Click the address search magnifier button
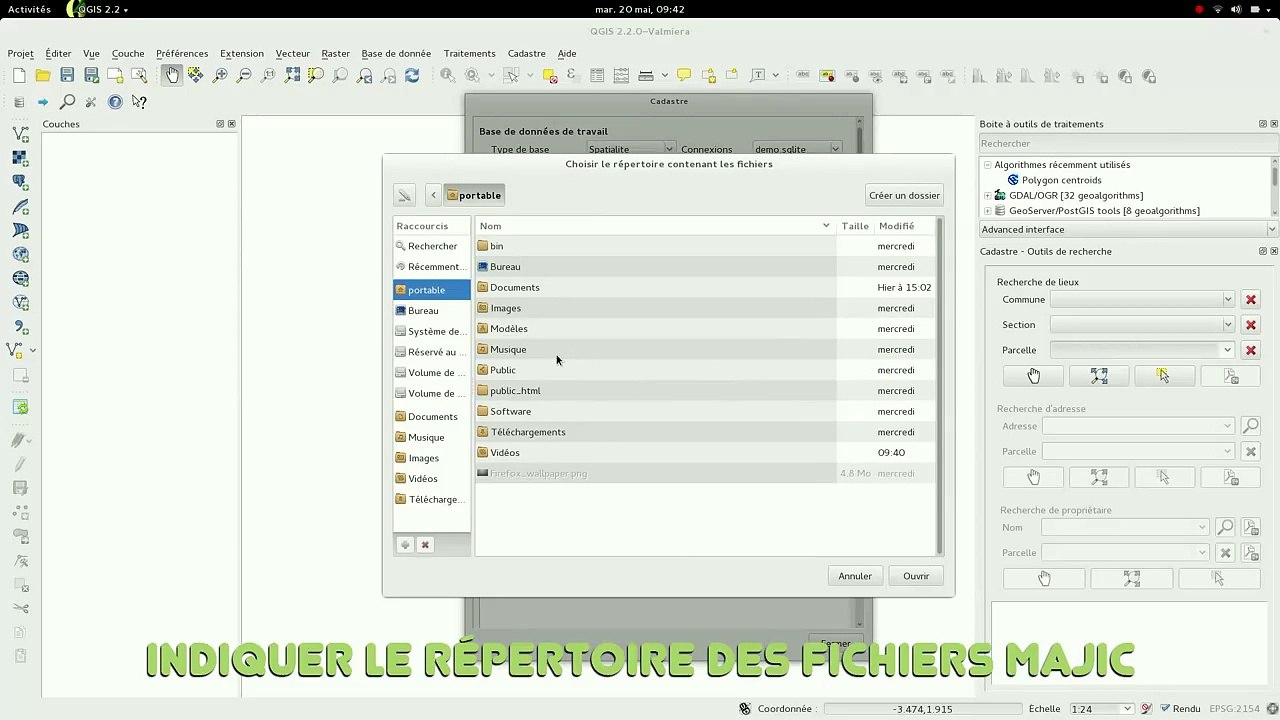The width and height of the screenshot is (1280, 720). (x=1250, y=426)
